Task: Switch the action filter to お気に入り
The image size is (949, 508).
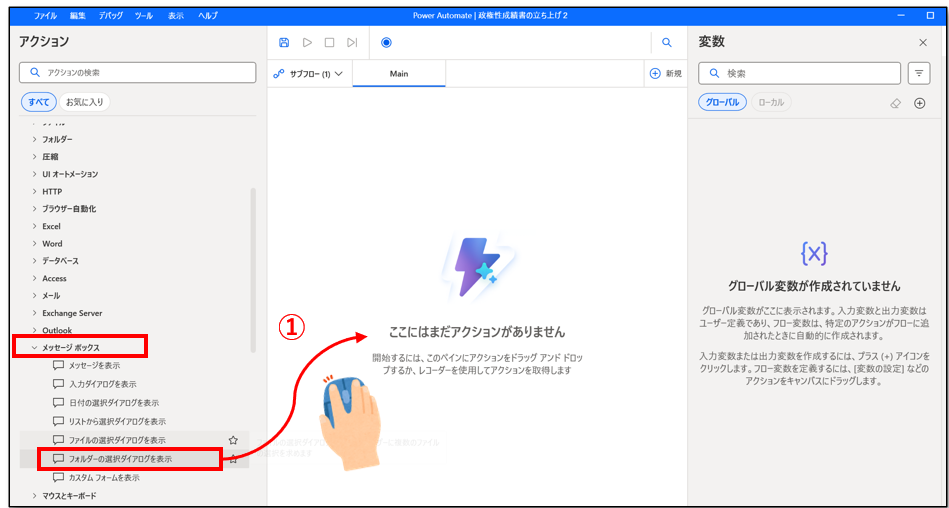Action: 86,102
